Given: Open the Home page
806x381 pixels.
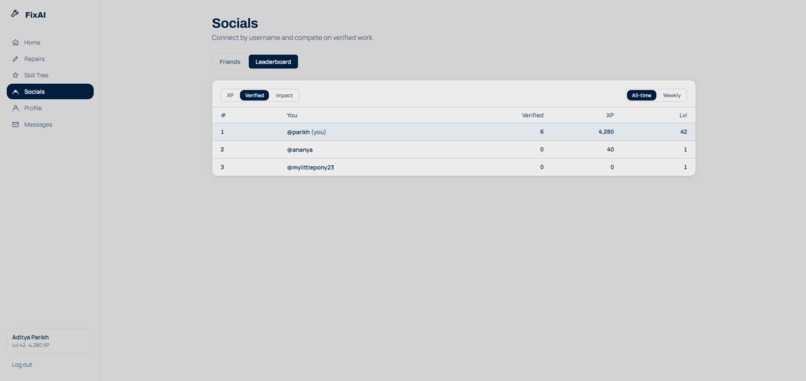Looking at the screenshot, I should (x=50, y=43).
